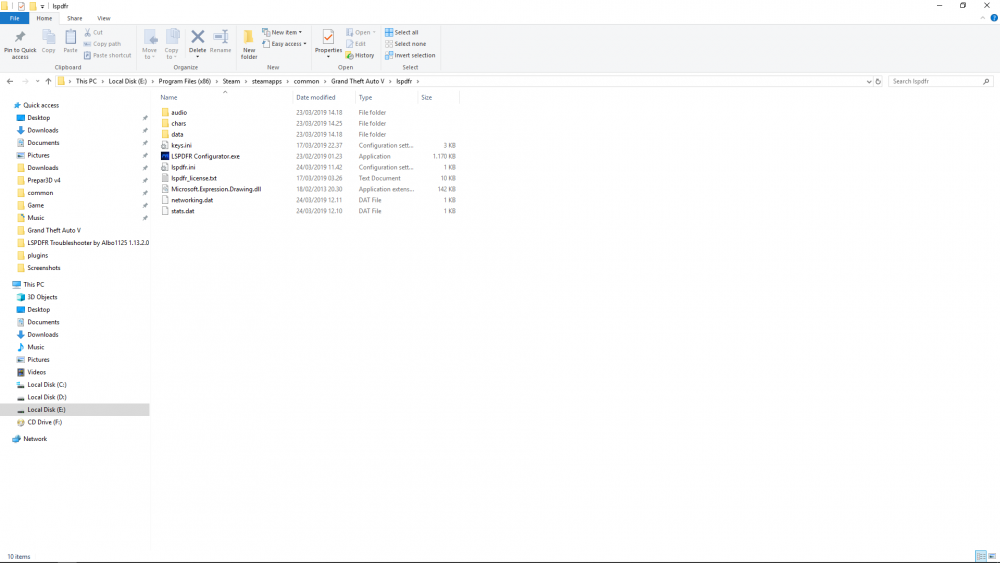Image resolution: width=1000 pixels, height=563 pixels.
Task: Open the Easy access dropdown
Action: pyautogui.click(x=284, y=44)
